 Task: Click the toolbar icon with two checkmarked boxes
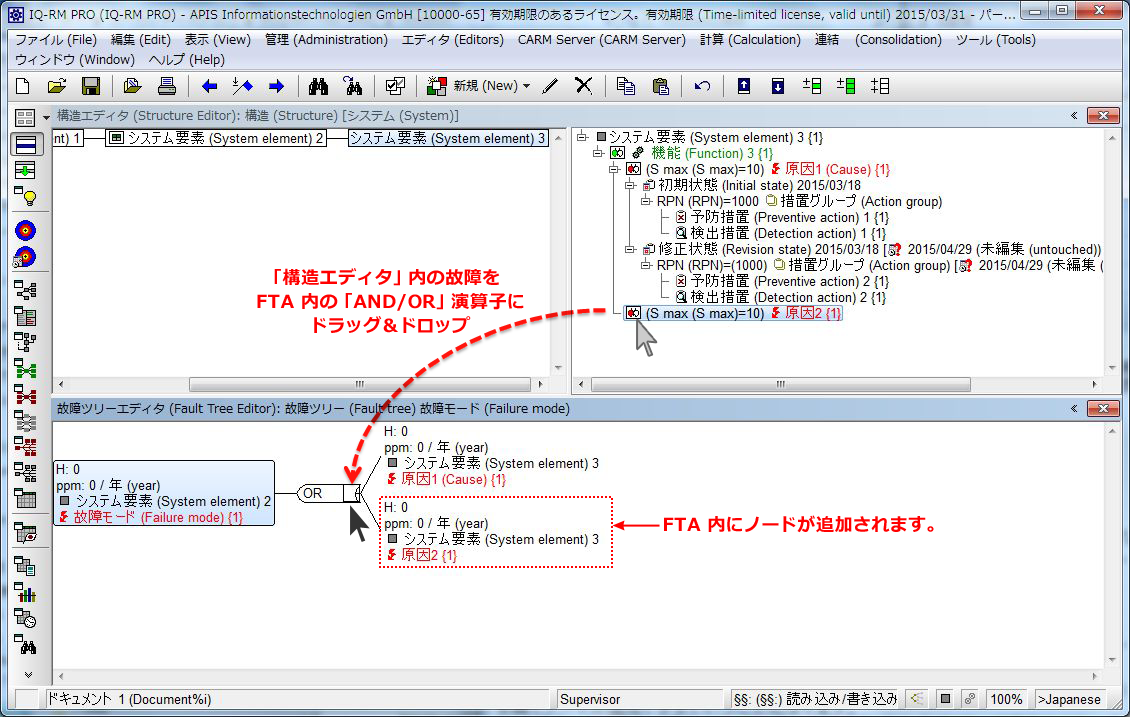[x=395, y=86]
